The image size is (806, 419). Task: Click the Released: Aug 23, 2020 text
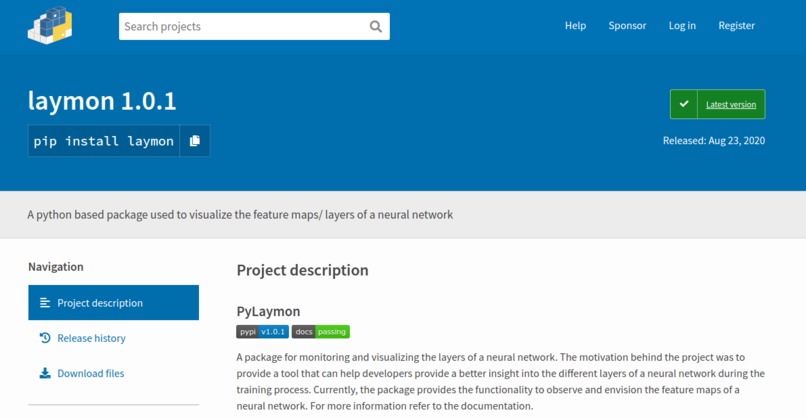(713, 140)
